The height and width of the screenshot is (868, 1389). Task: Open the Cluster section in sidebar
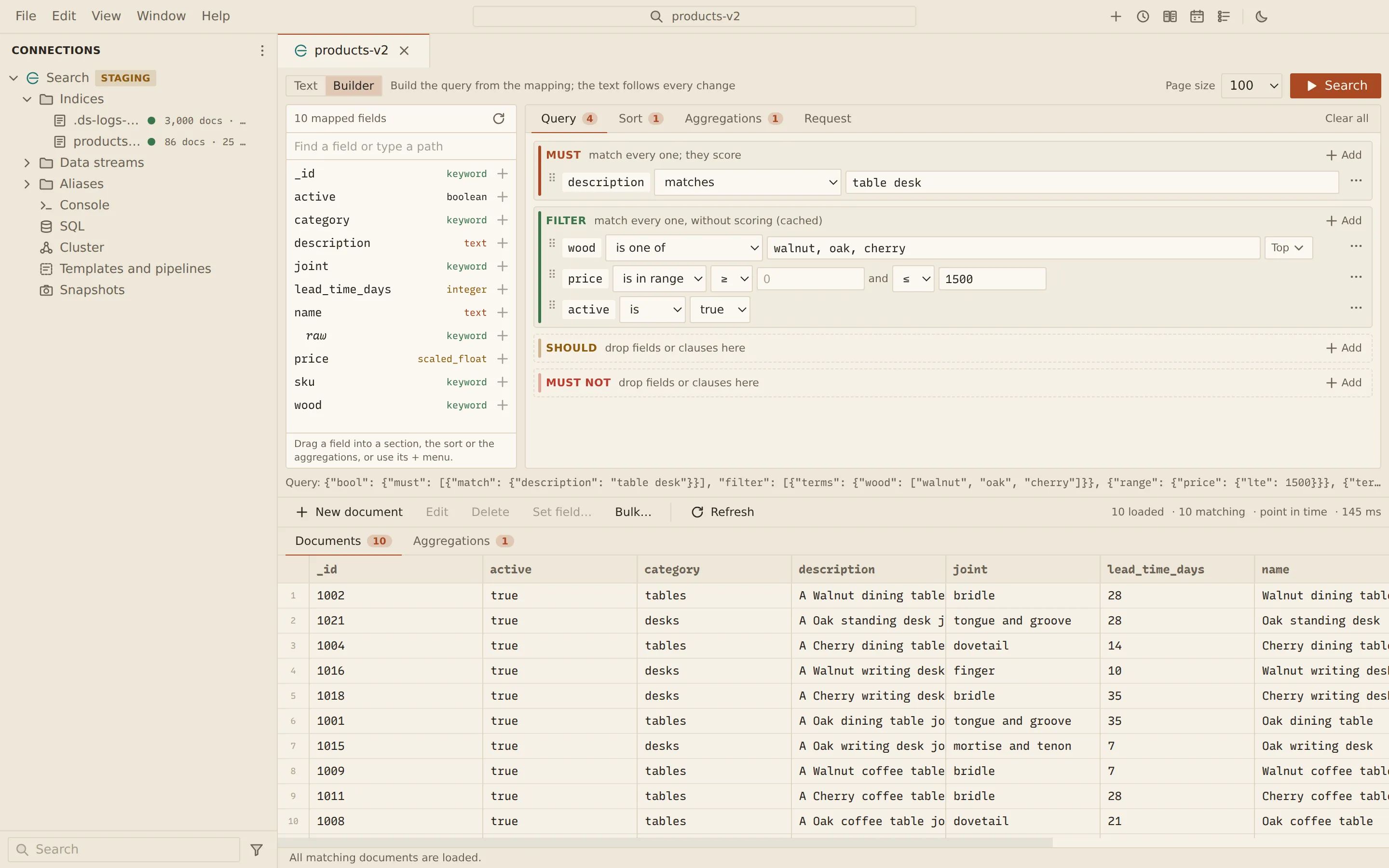[82, 247]
